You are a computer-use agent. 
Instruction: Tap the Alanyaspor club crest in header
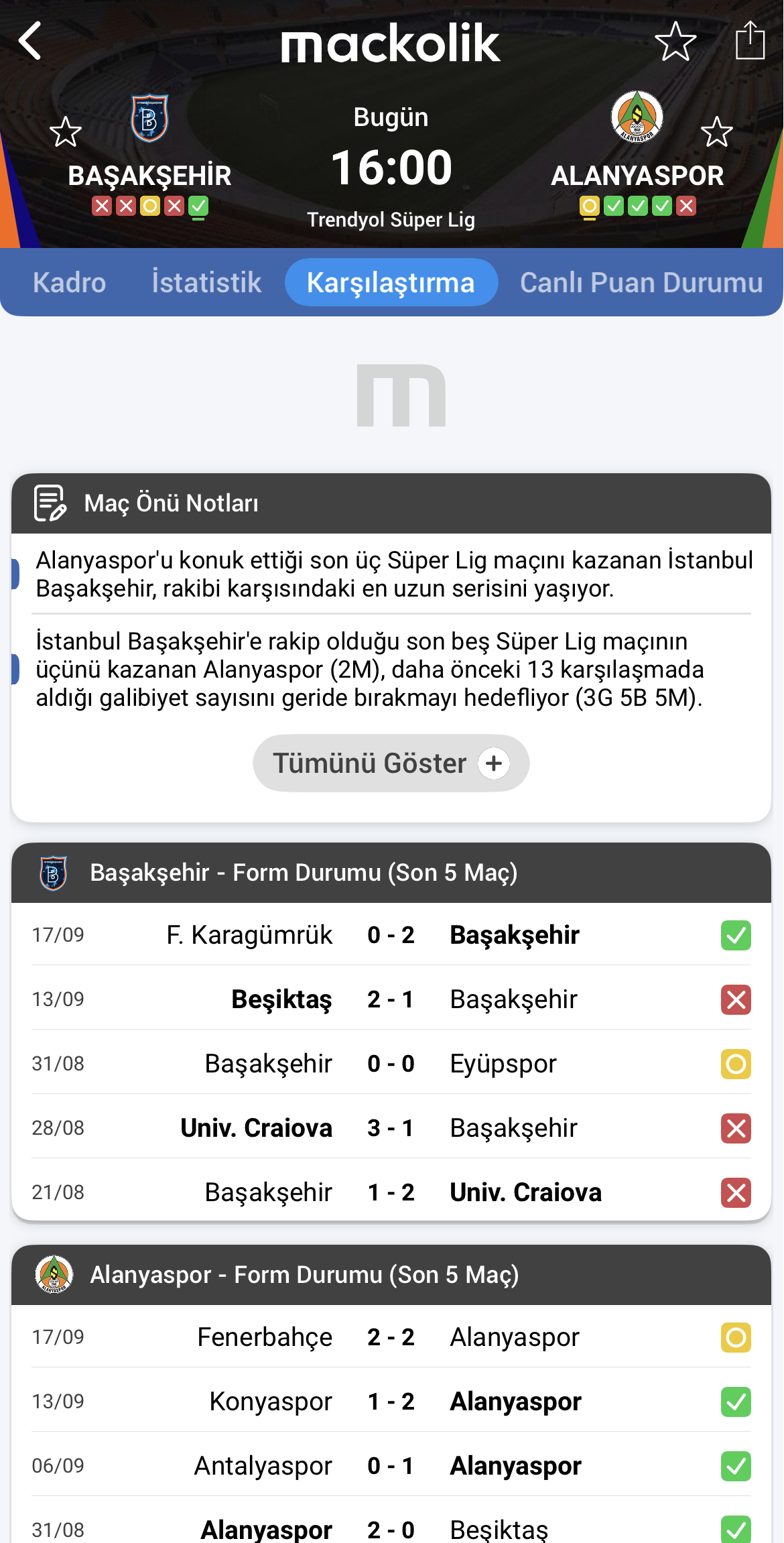point(637,117)
